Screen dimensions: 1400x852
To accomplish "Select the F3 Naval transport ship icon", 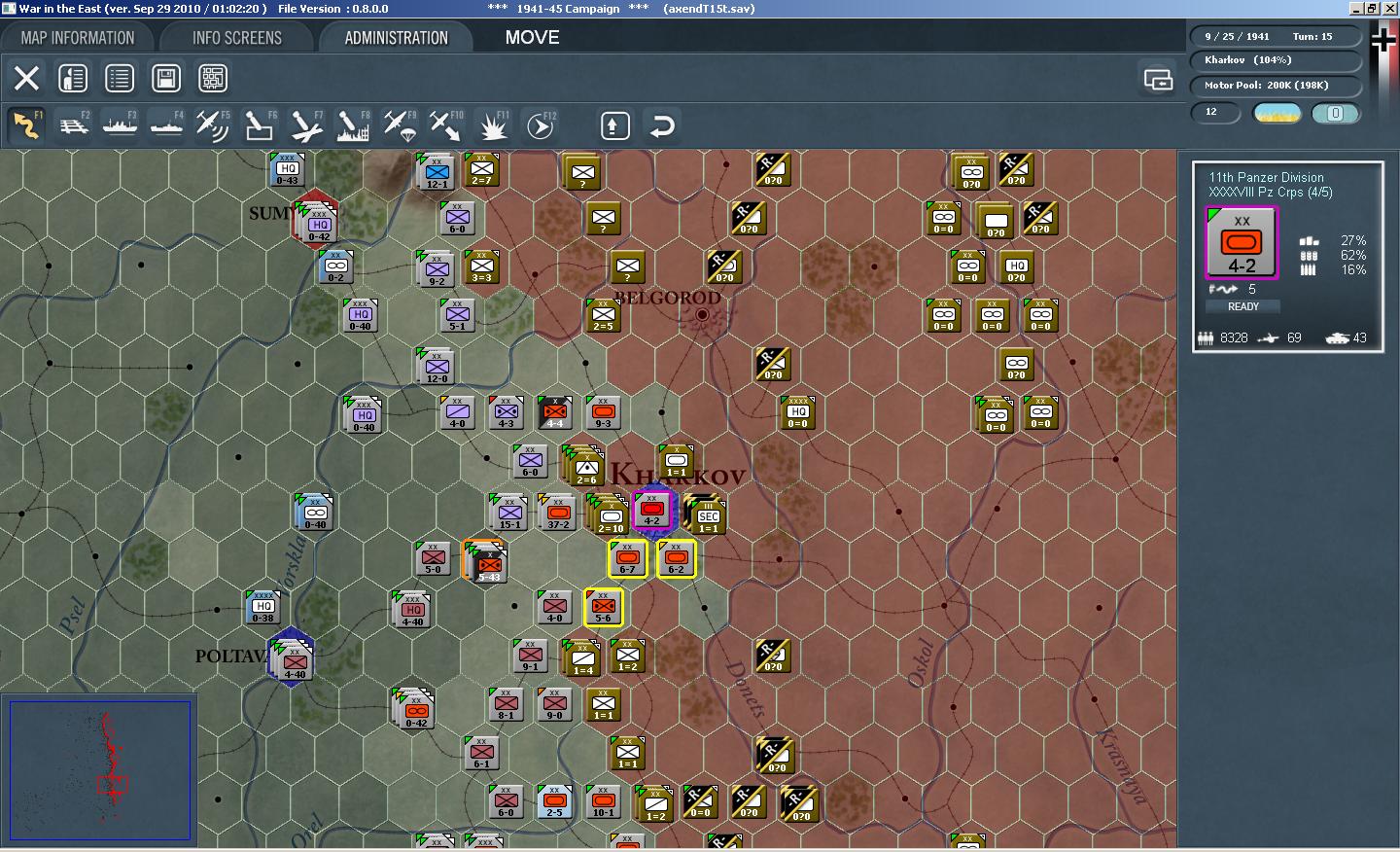I will tap(120, 125).
